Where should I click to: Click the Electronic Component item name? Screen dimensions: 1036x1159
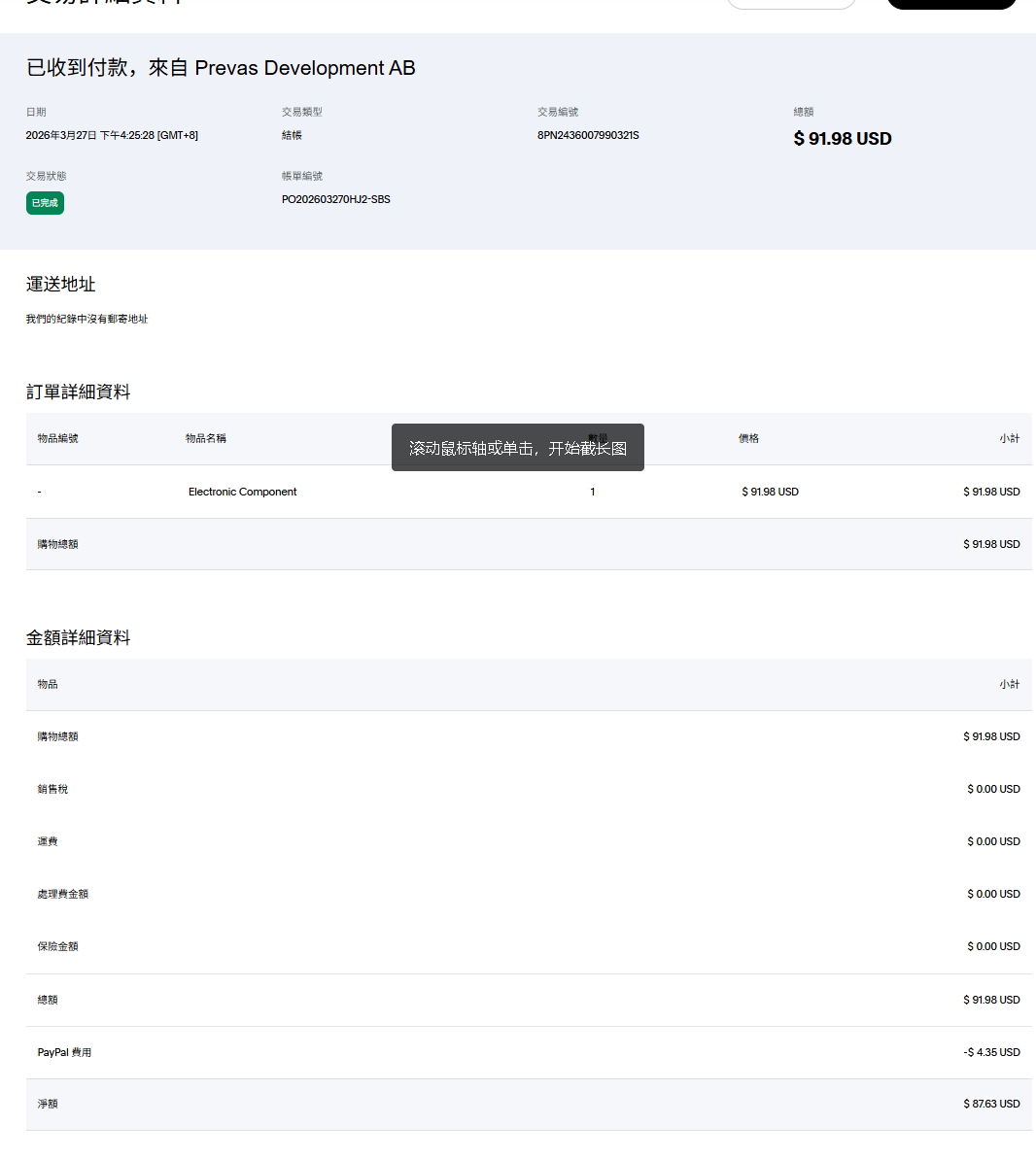[242, 493]
